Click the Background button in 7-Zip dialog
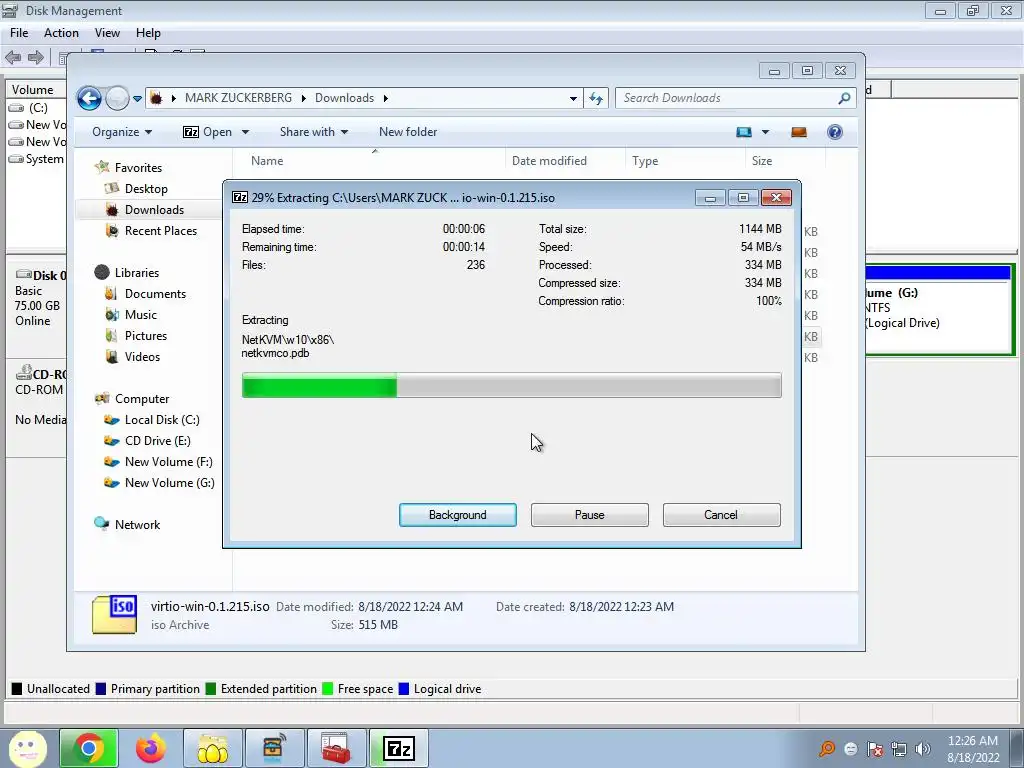 [x=458, y=515]
